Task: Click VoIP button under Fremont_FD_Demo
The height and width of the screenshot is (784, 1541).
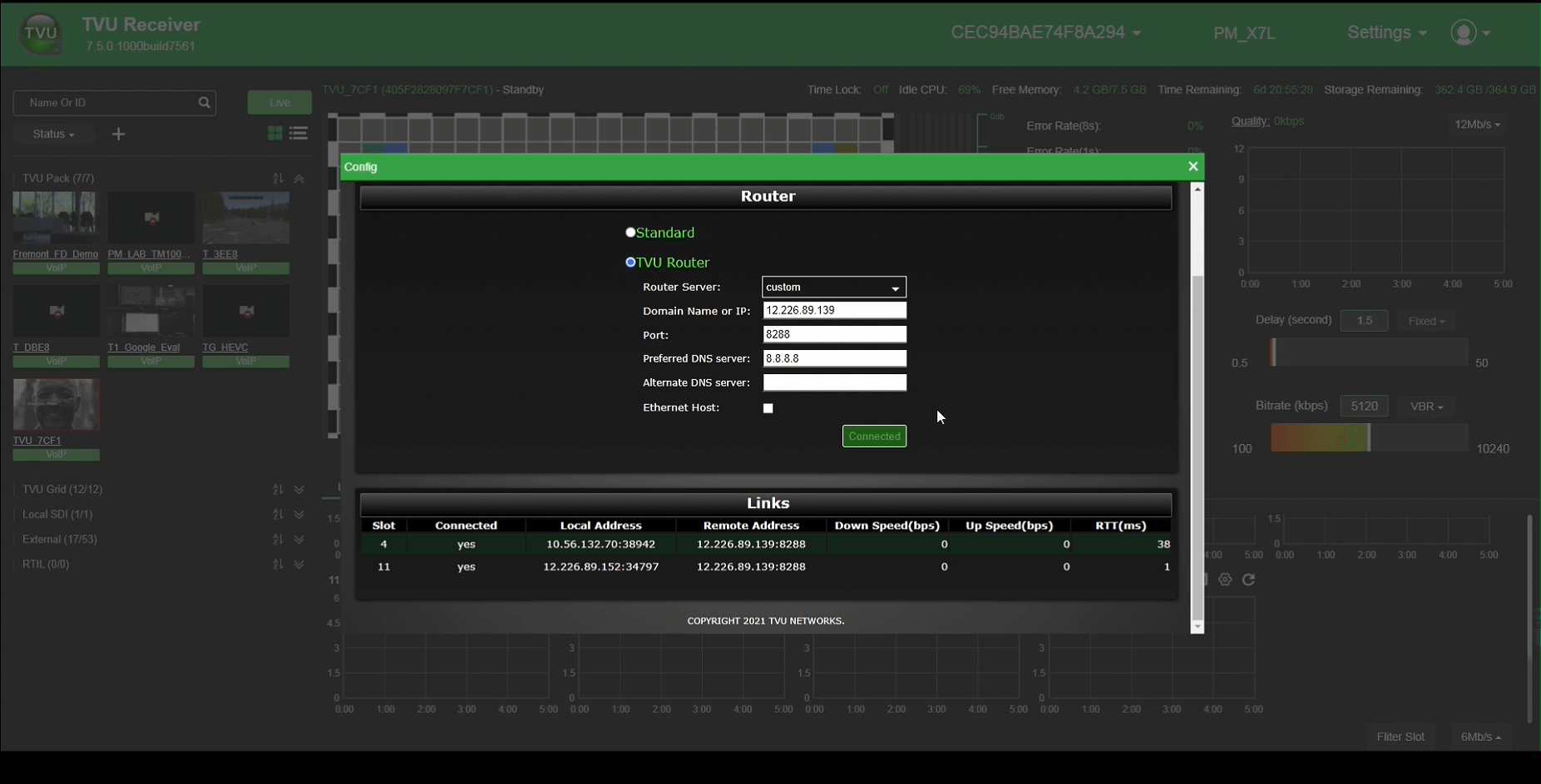Action: click(x=56, y=269)
